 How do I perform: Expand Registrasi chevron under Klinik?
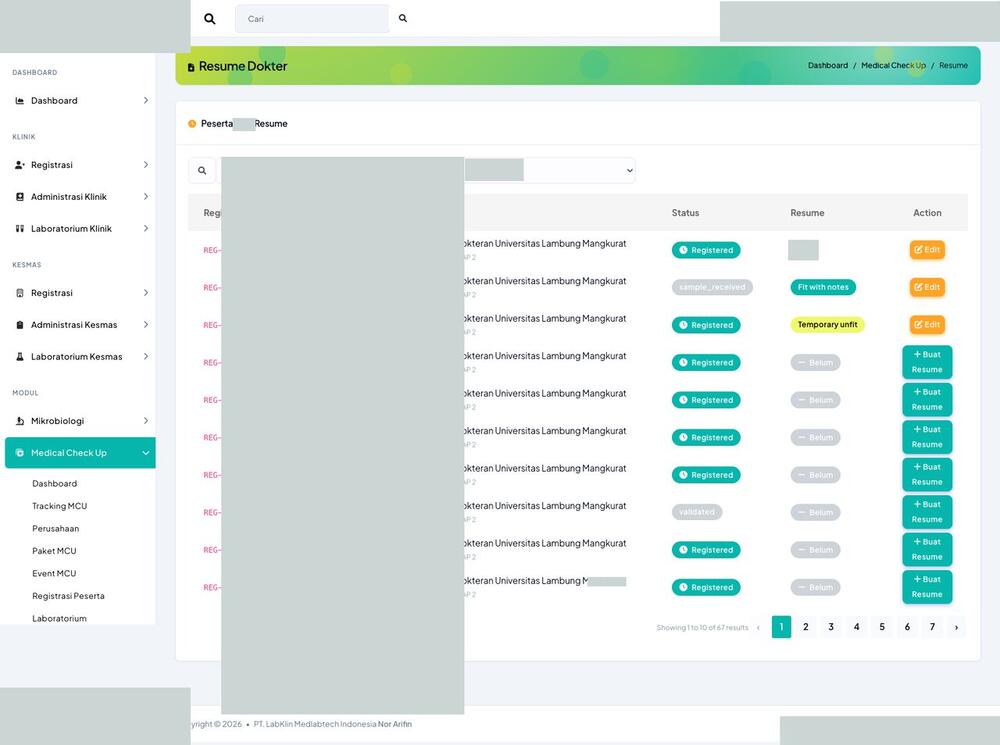[x=145, y=165]
